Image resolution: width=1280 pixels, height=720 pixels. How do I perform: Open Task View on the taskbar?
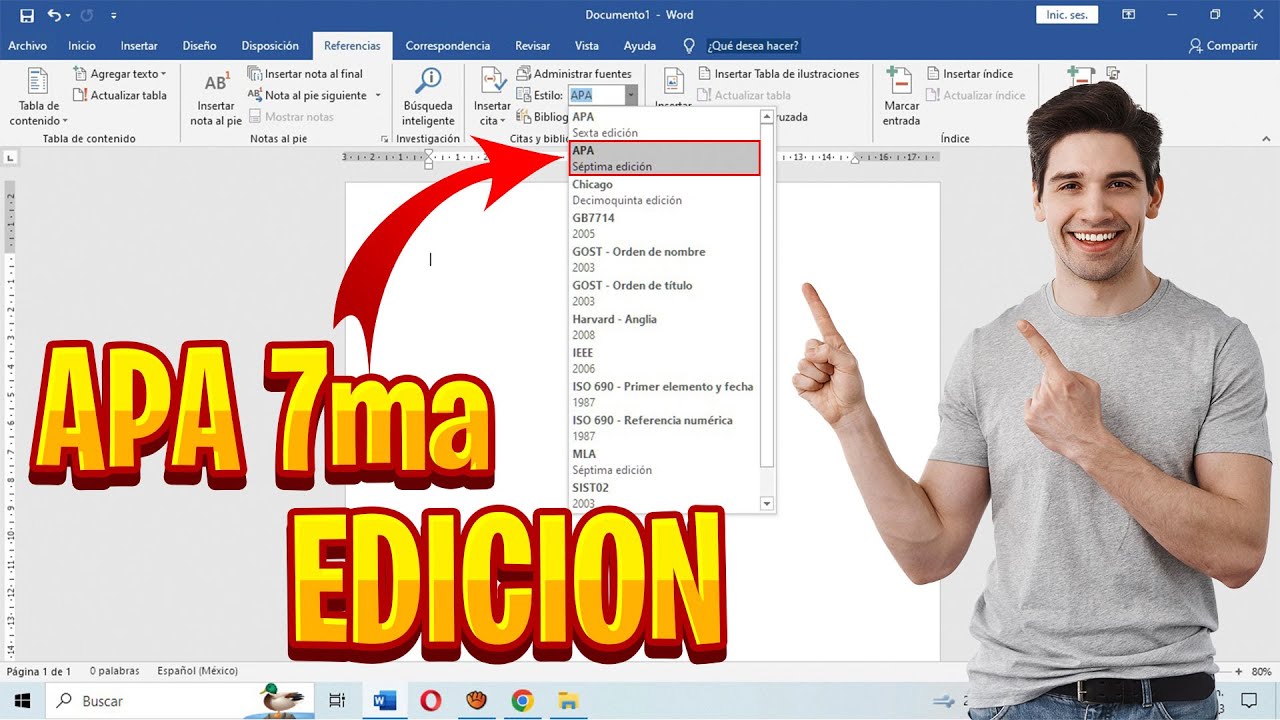(x=337, y=701)
